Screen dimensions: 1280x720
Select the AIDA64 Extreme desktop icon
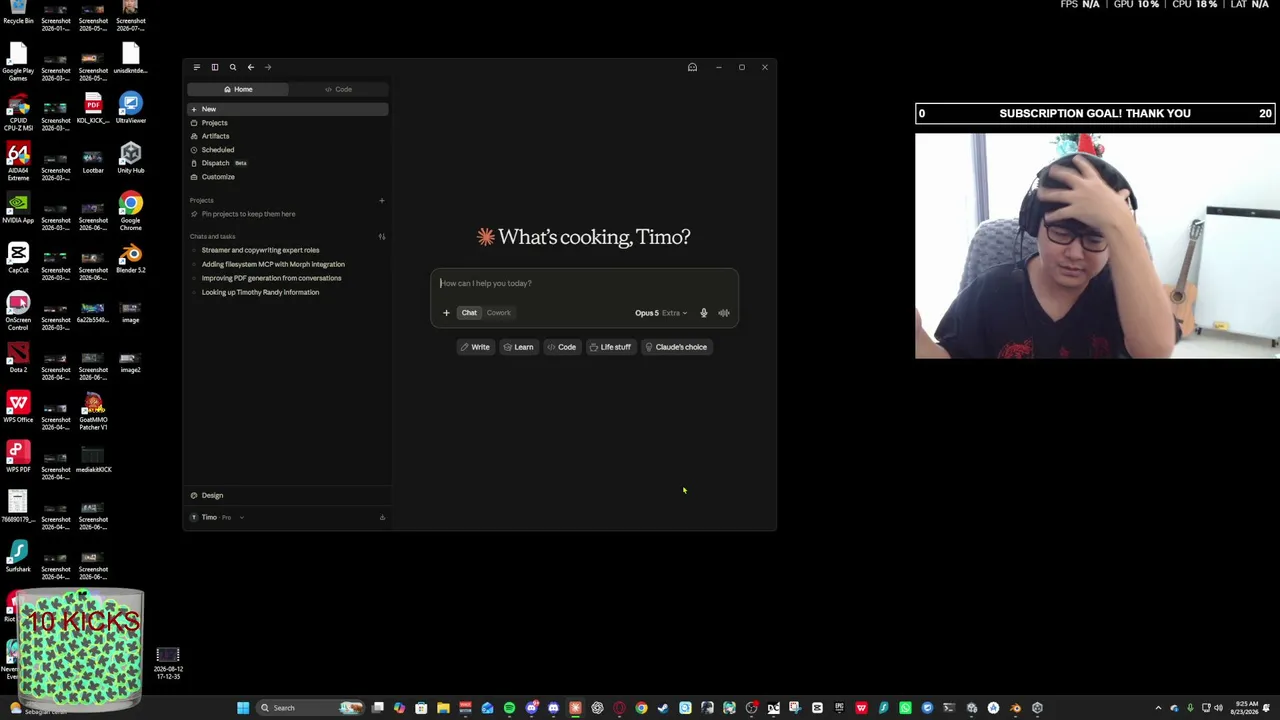pos(18,162)
